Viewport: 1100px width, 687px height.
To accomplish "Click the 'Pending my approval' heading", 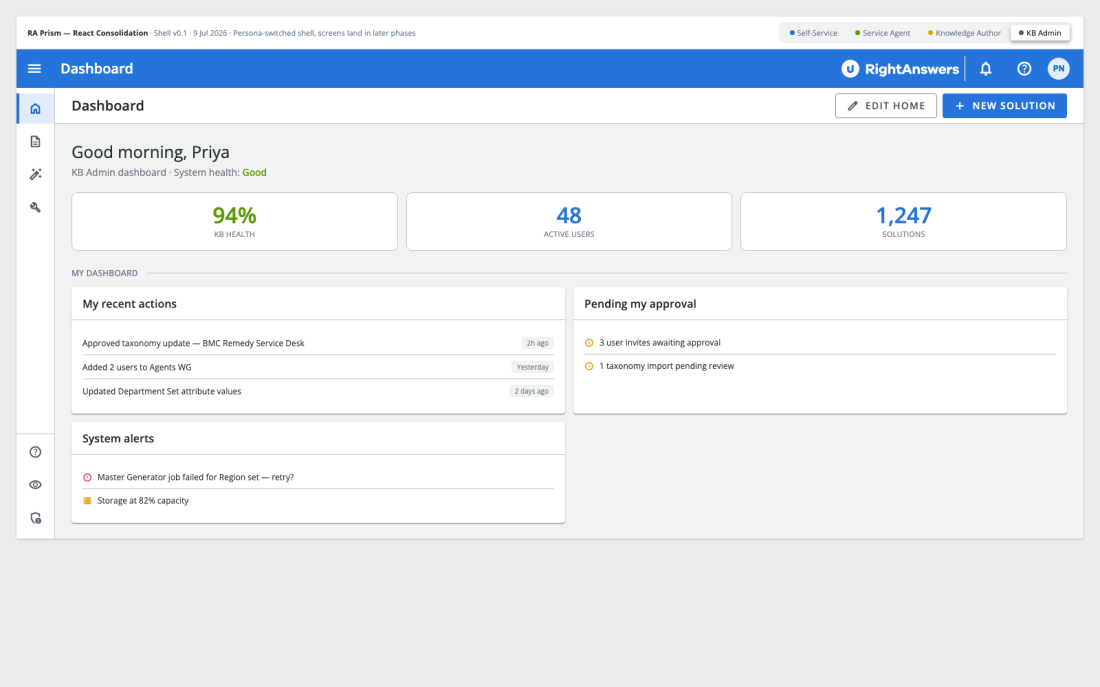I will pyautogui.click(x=640, y=304).
